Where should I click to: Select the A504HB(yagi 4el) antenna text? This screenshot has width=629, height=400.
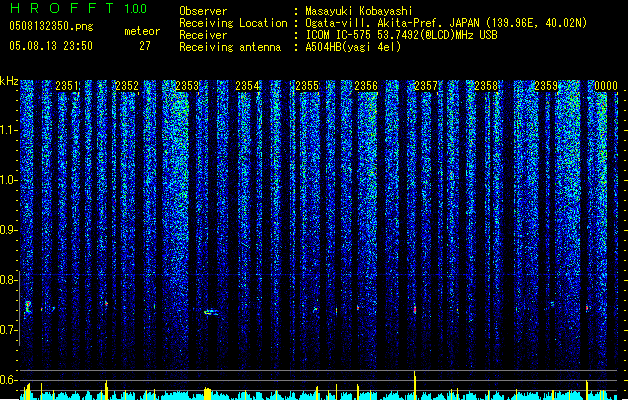353,47
